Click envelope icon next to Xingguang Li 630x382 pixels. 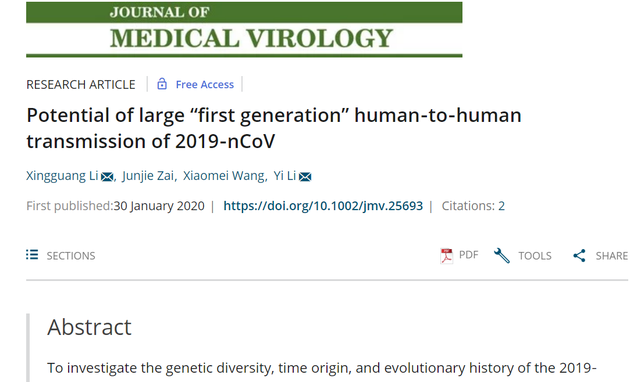[107, 177]
